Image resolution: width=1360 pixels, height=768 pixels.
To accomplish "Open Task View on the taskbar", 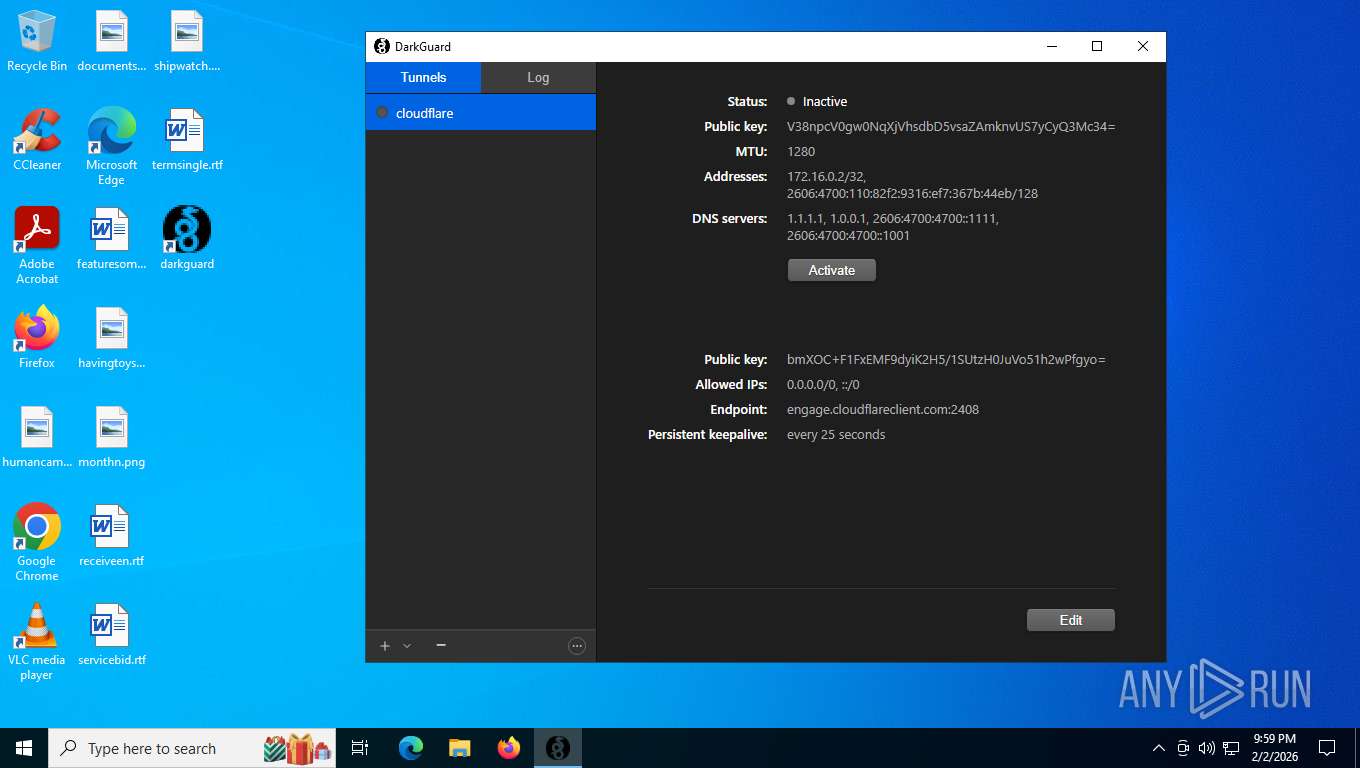I will point(360,748).
